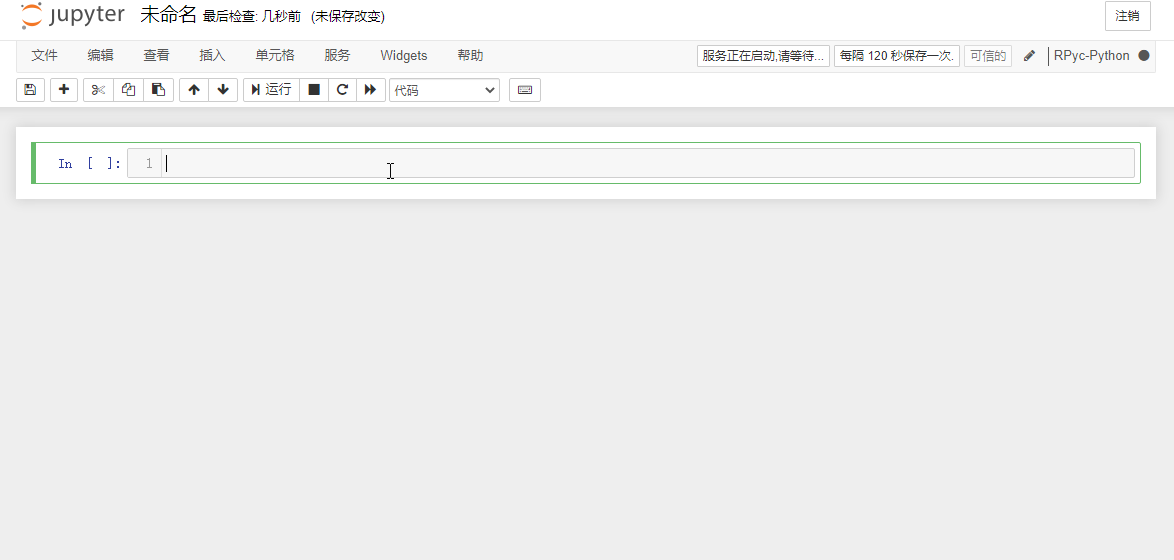The height and width of the screenshot is (560, 1174).
Task: Move selected cell up with arrow
Action: click(x=194, y=90)
